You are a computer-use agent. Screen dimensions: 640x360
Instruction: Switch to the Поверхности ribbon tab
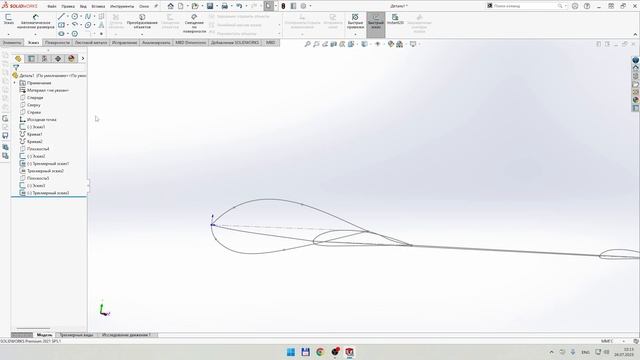(x=57, y=42)
